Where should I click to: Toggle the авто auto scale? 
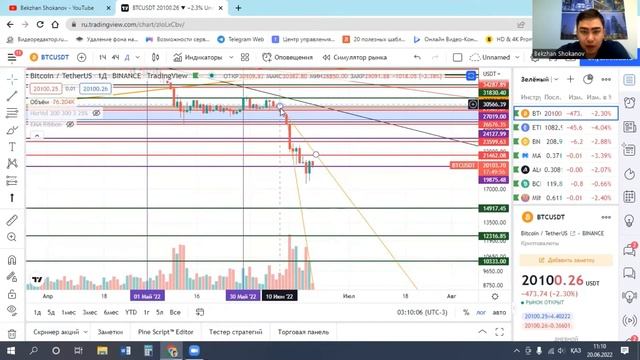[499, 312]
